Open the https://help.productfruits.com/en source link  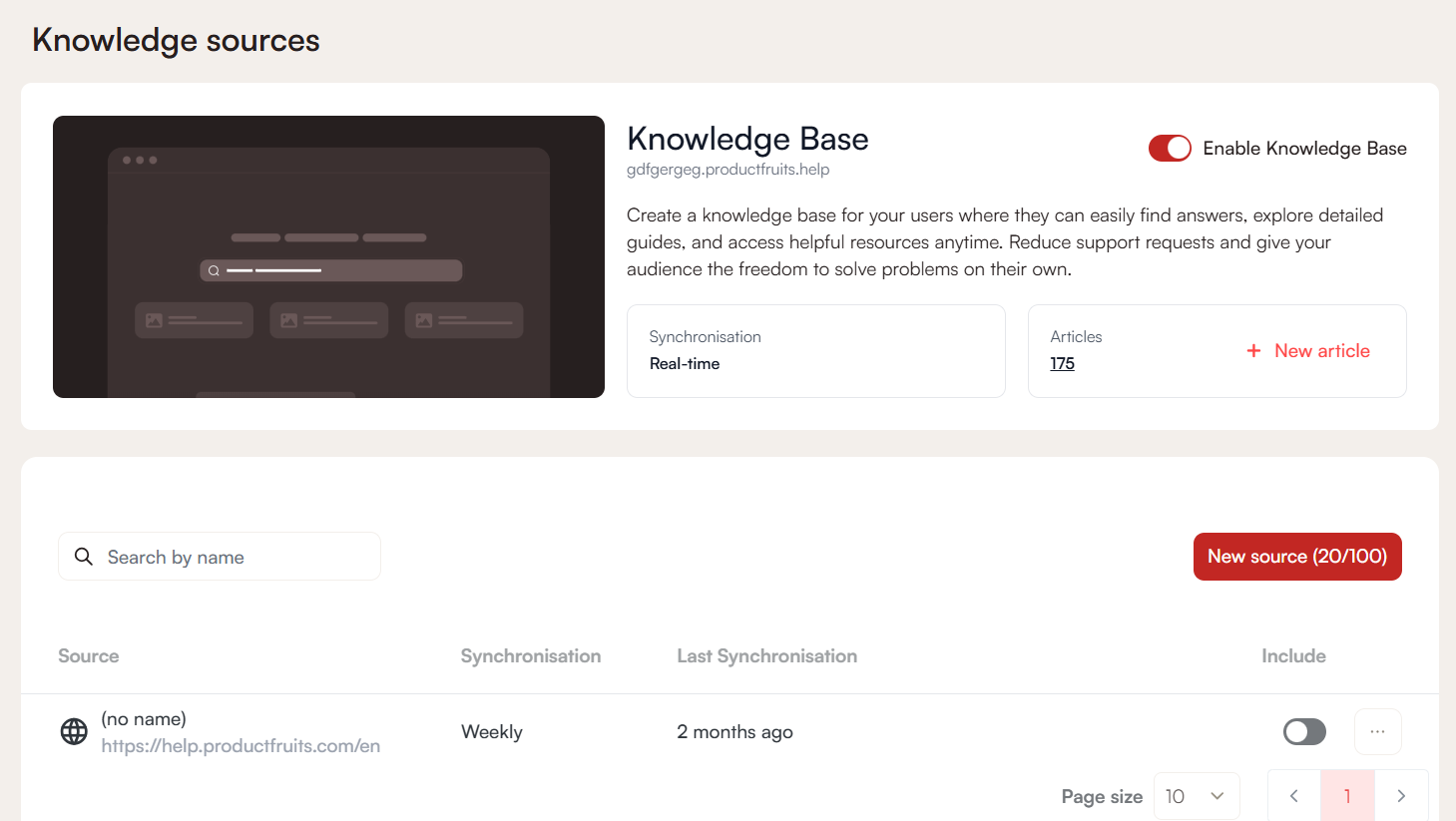tap(241, 746)
